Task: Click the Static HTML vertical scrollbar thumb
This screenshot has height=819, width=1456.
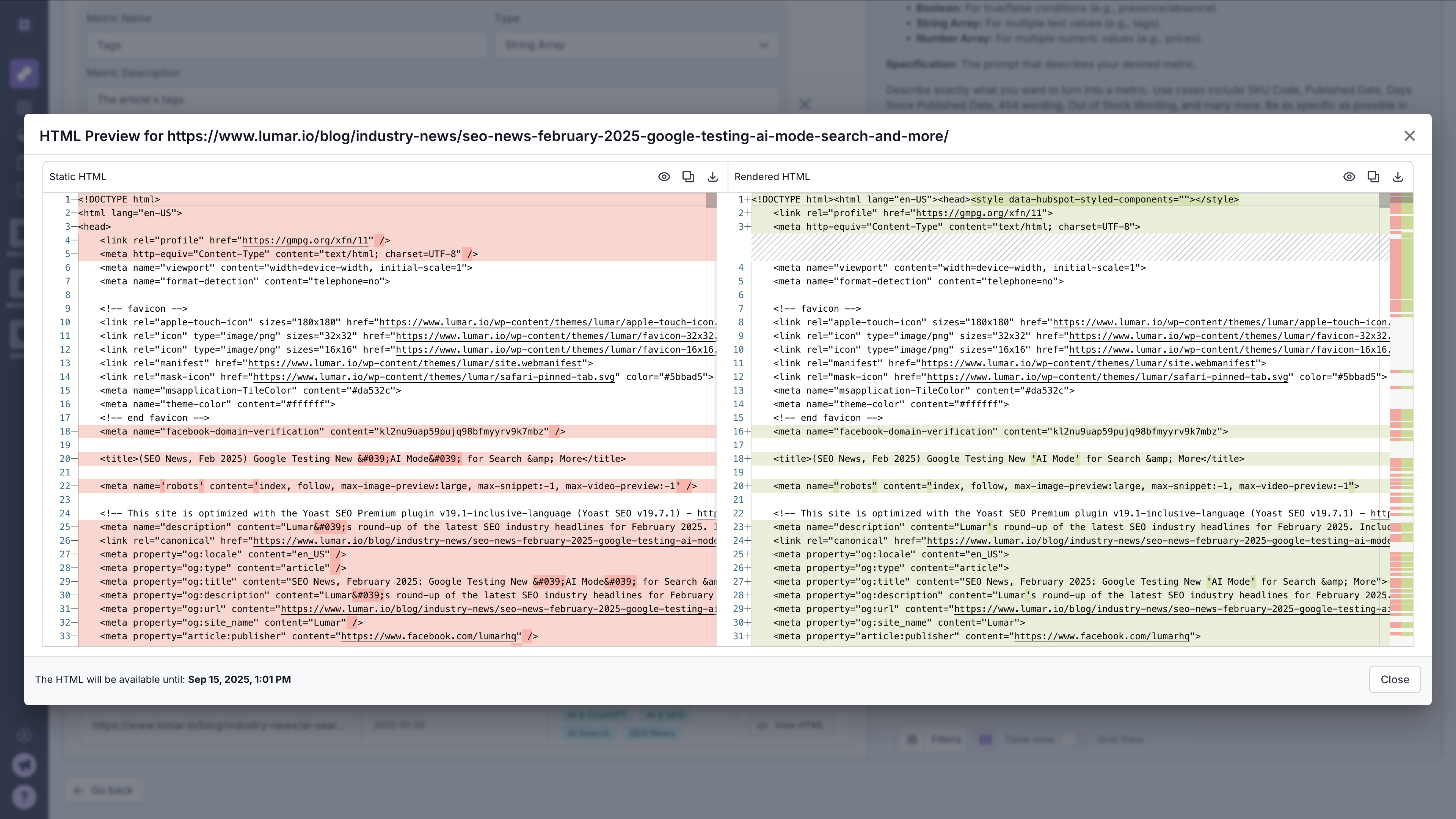Action: (711, 200)
